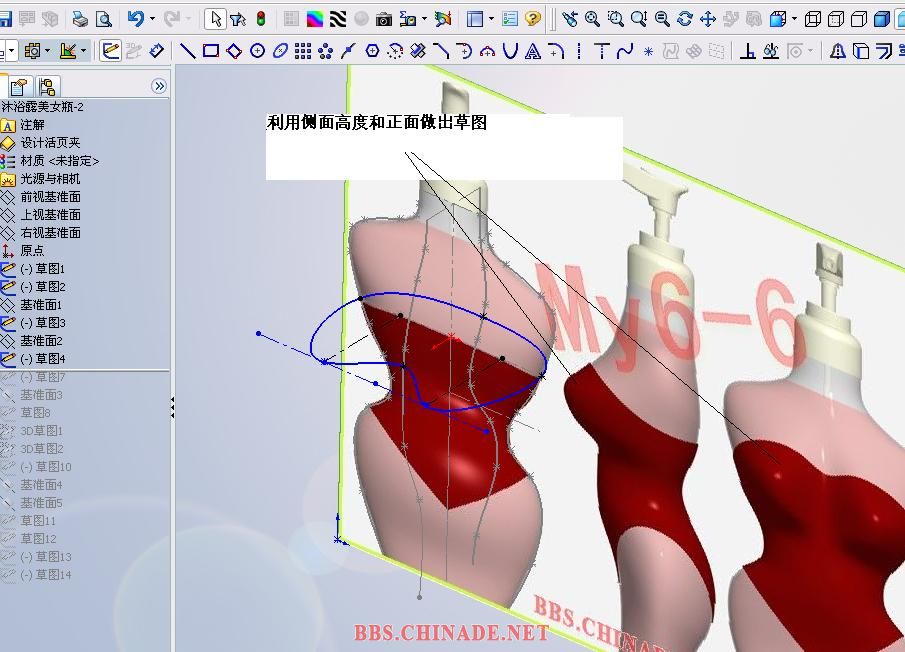Switch to the PropertyManager tab
The image size is (905, 652).
click(x=18, y=87)
